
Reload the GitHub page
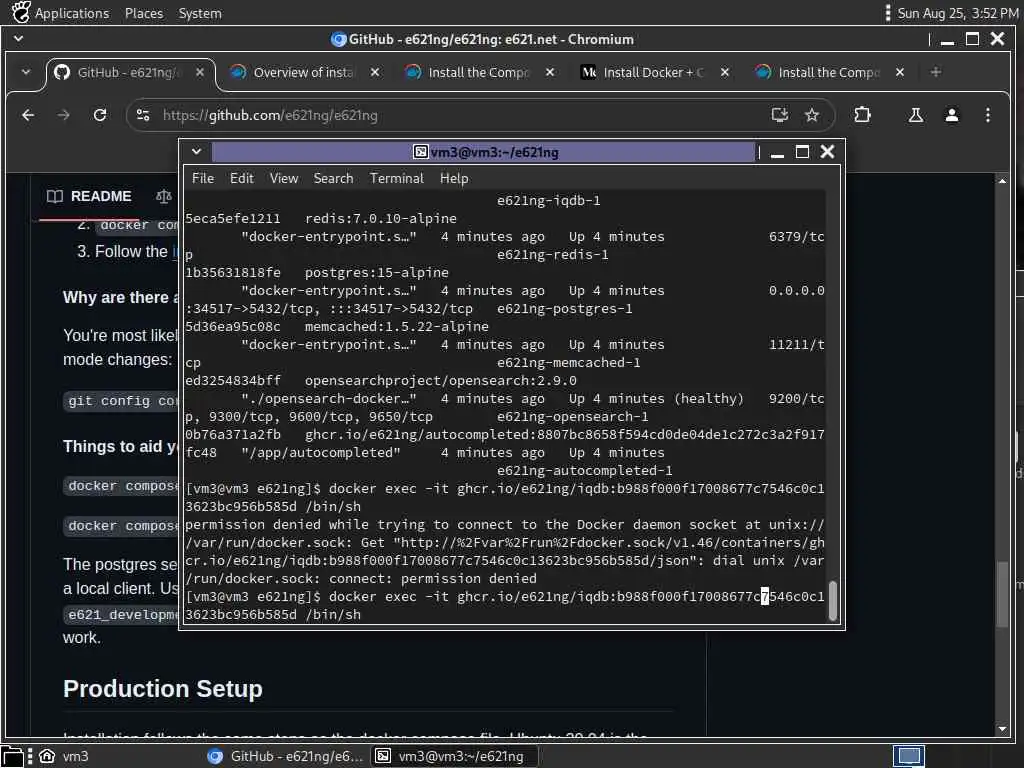click(x=100, y=116)
